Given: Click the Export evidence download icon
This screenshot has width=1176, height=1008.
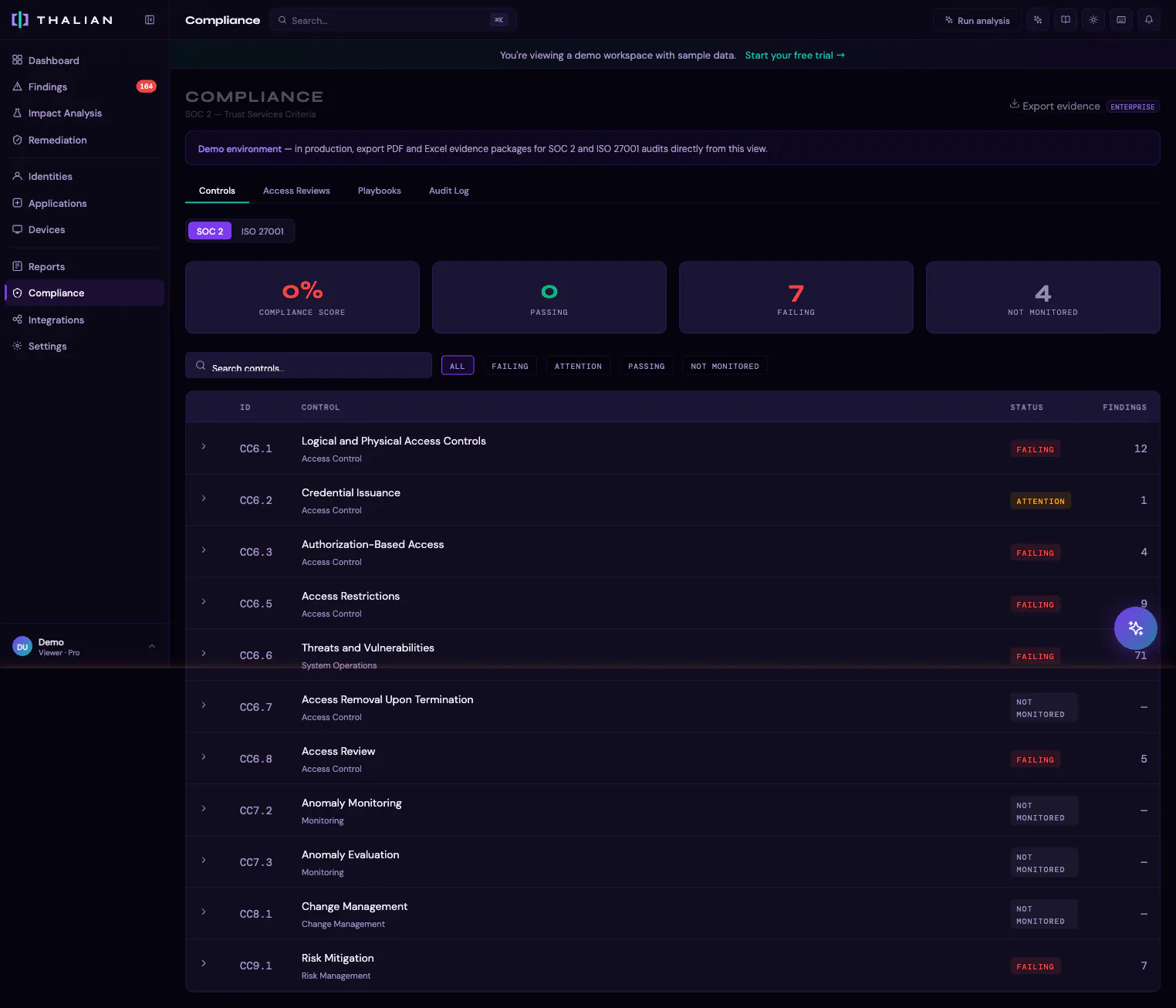Looking at the screenshot, I should pyautogui.click(x=1014, y=104).
